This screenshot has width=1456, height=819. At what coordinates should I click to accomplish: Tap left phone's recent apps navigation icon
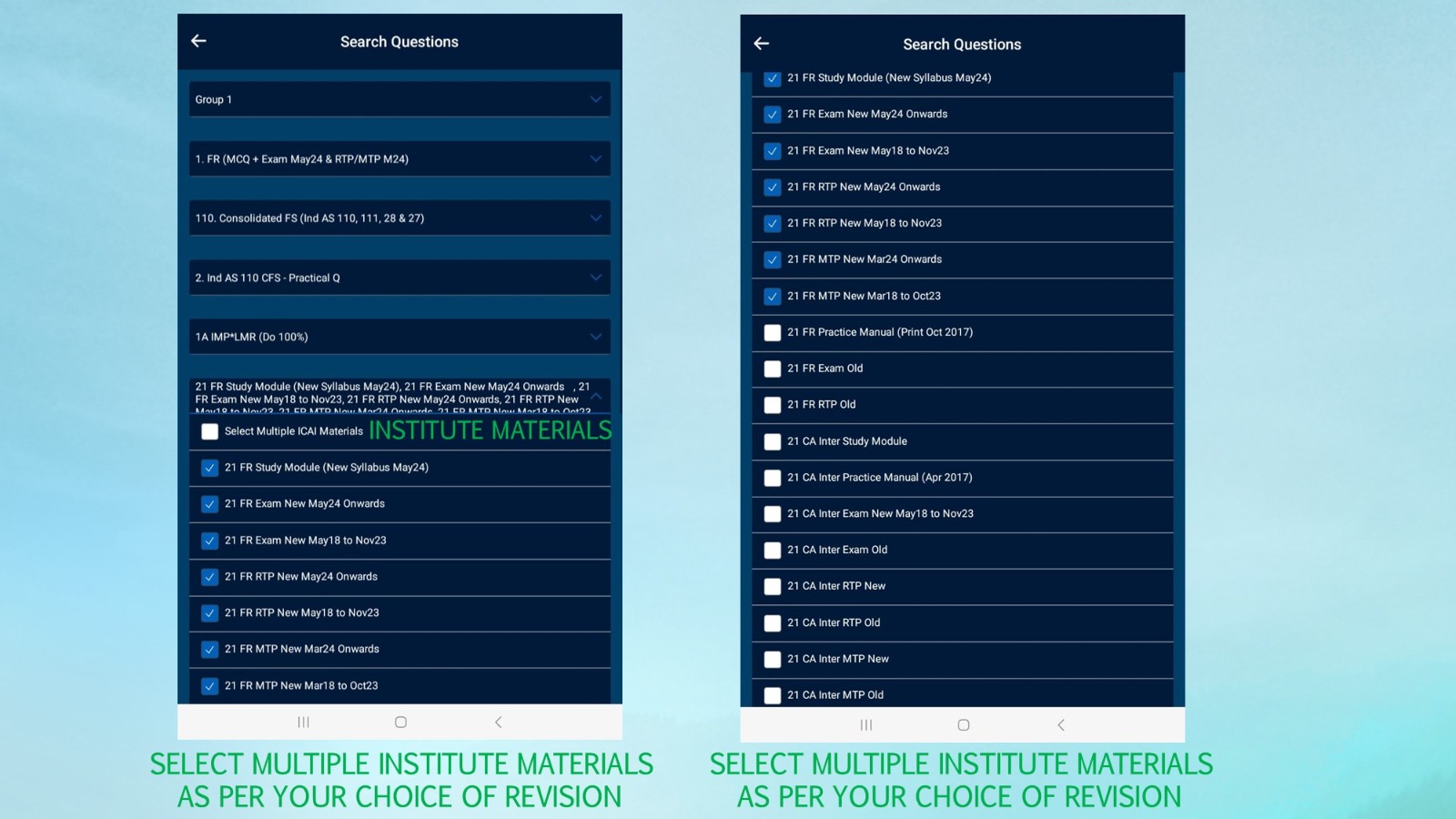303,722
